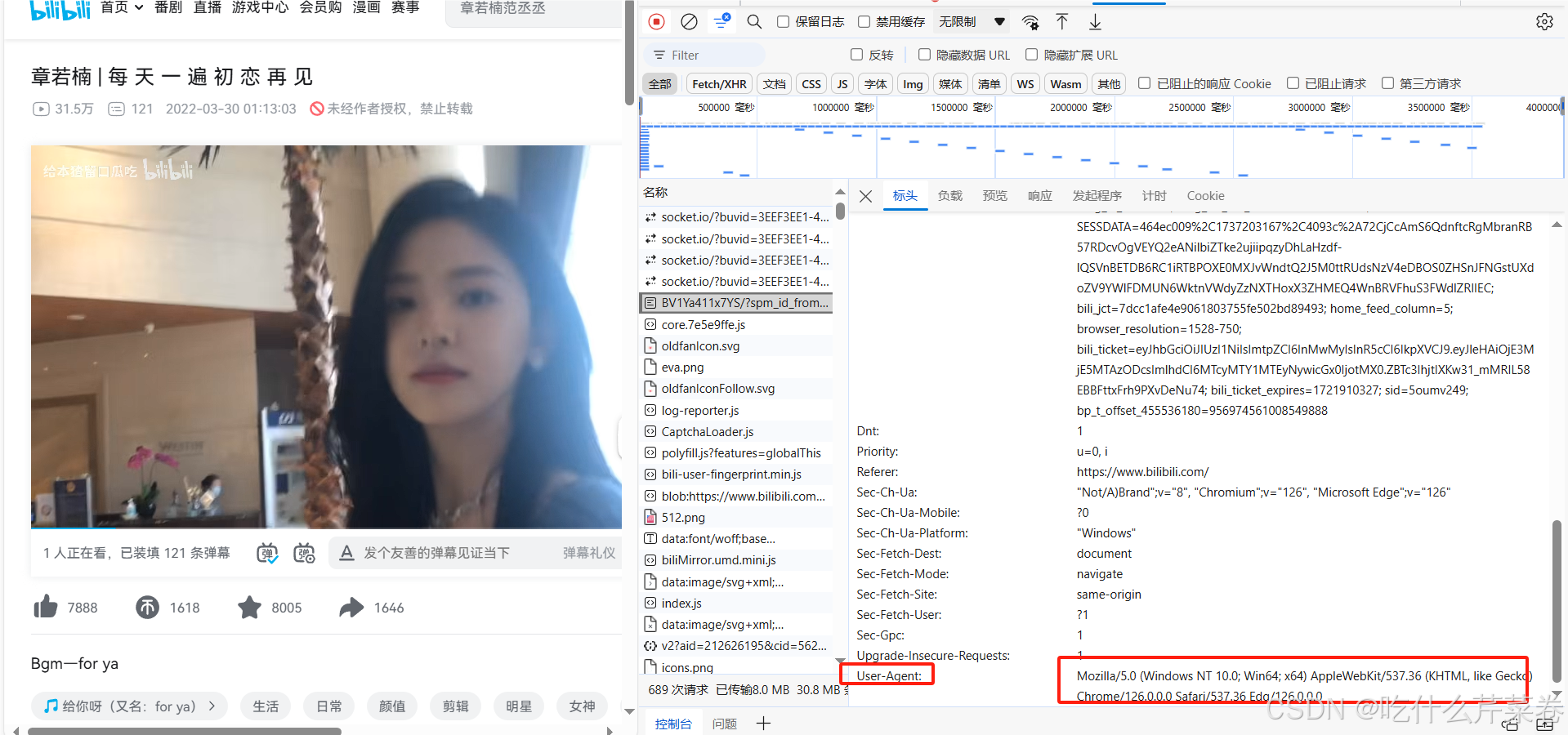This screenshot has height=735, width=1568.
Task: Enable 已阻止请求 checkbox
Action: coord(1293,83)
